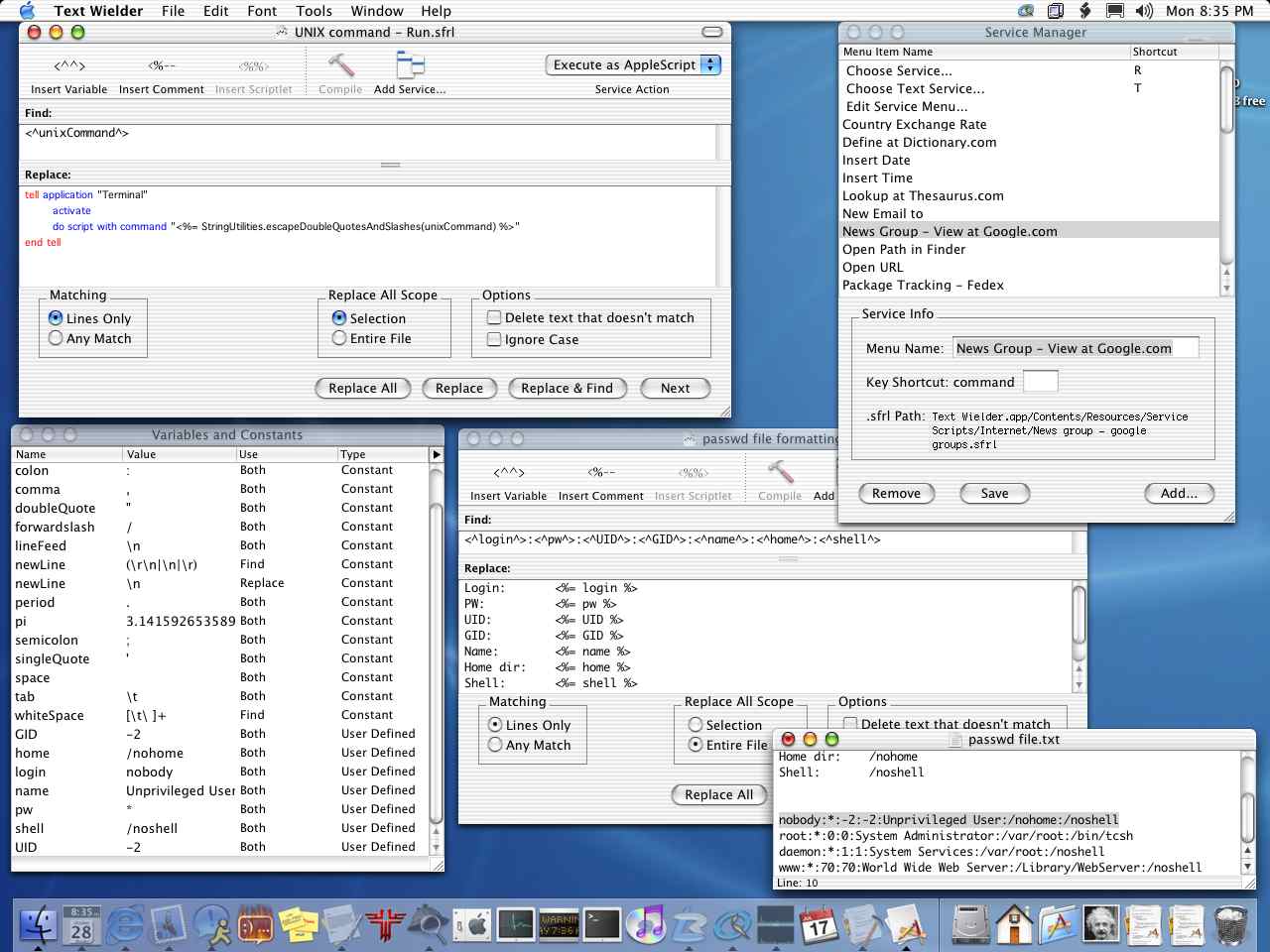The image size is (1270, 952).
Task: Select Lines Only in UNIX command window
Action: click(x=56, y=318)
